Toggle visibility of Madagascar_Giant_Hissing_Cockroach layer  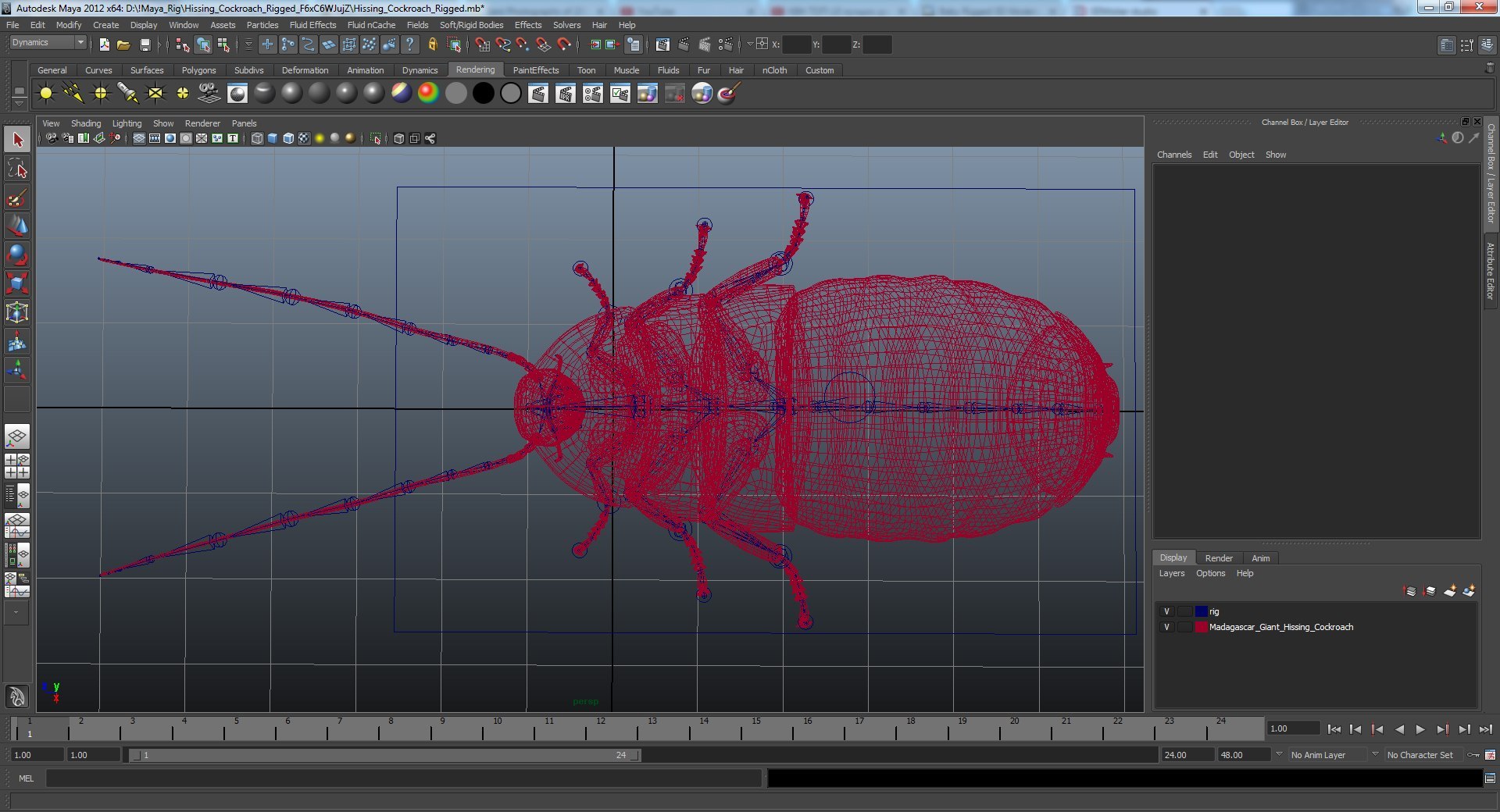pyautogui.click(x=1167, y=627)
